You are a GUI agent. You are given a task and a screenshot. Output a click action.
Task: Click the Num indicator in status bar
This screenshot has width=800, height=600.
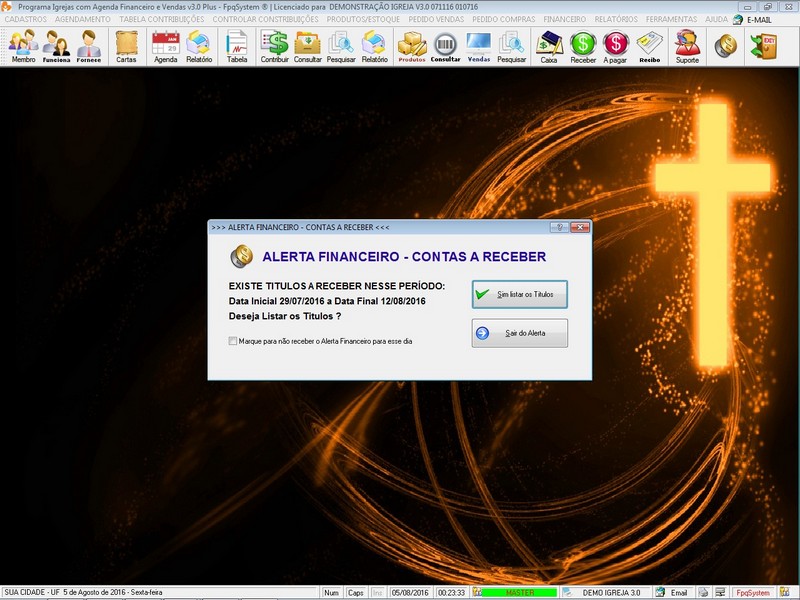331,592
